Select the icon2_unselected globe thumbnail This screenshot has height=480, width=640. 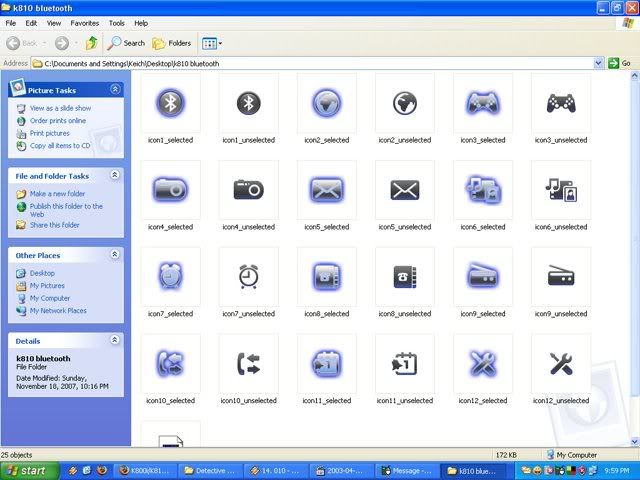[x=405, y=103]
